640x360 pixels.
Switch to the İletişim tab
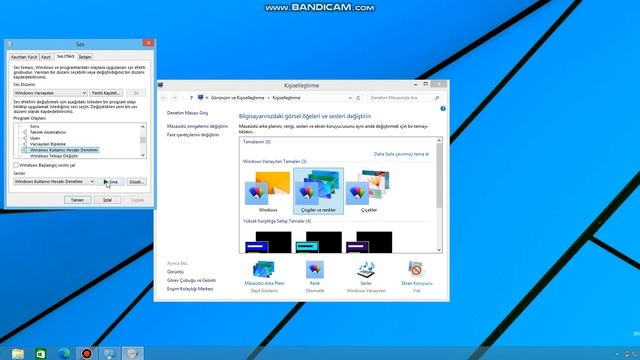[x=85, y=57]
